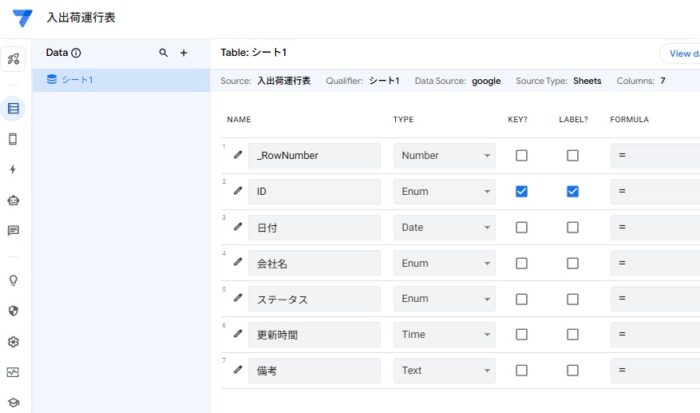The width and height of the screenshot is (700, 413).
Task: Open the Security shield icon in sidebar
Action: tap(13, 311)
